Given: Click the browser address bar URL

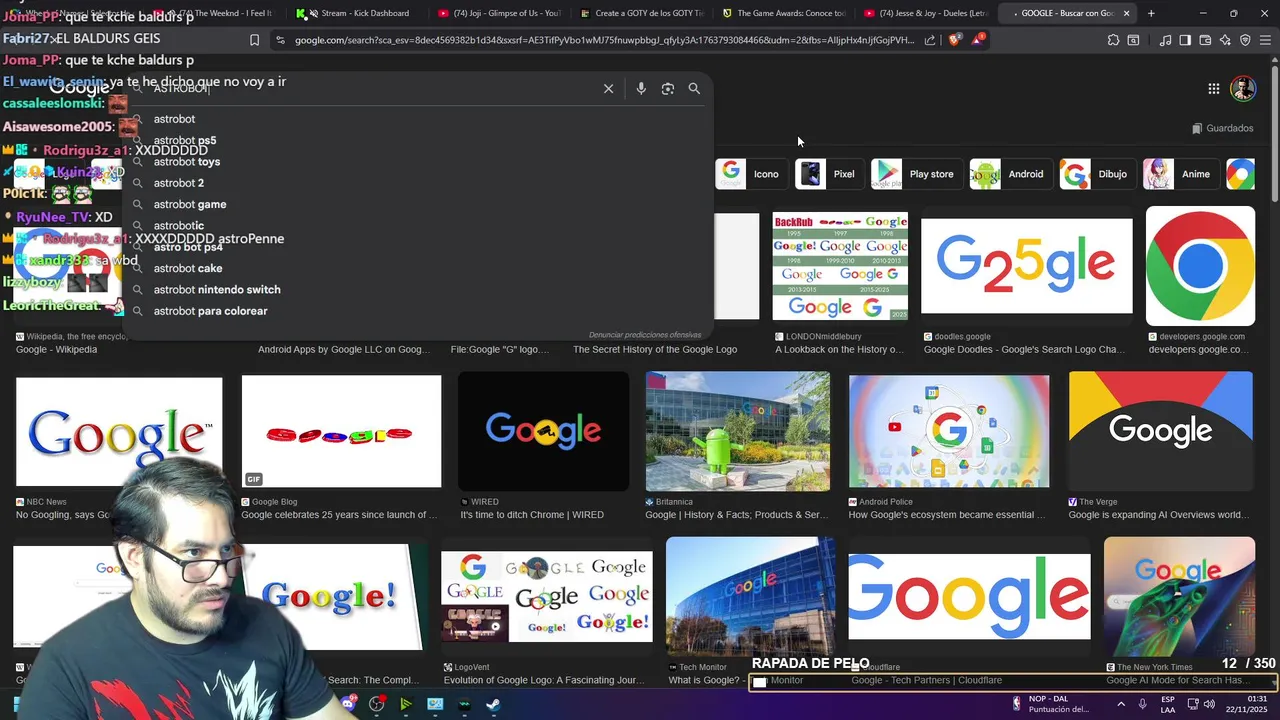Looking at the screenshot, I should click(604, 40).
